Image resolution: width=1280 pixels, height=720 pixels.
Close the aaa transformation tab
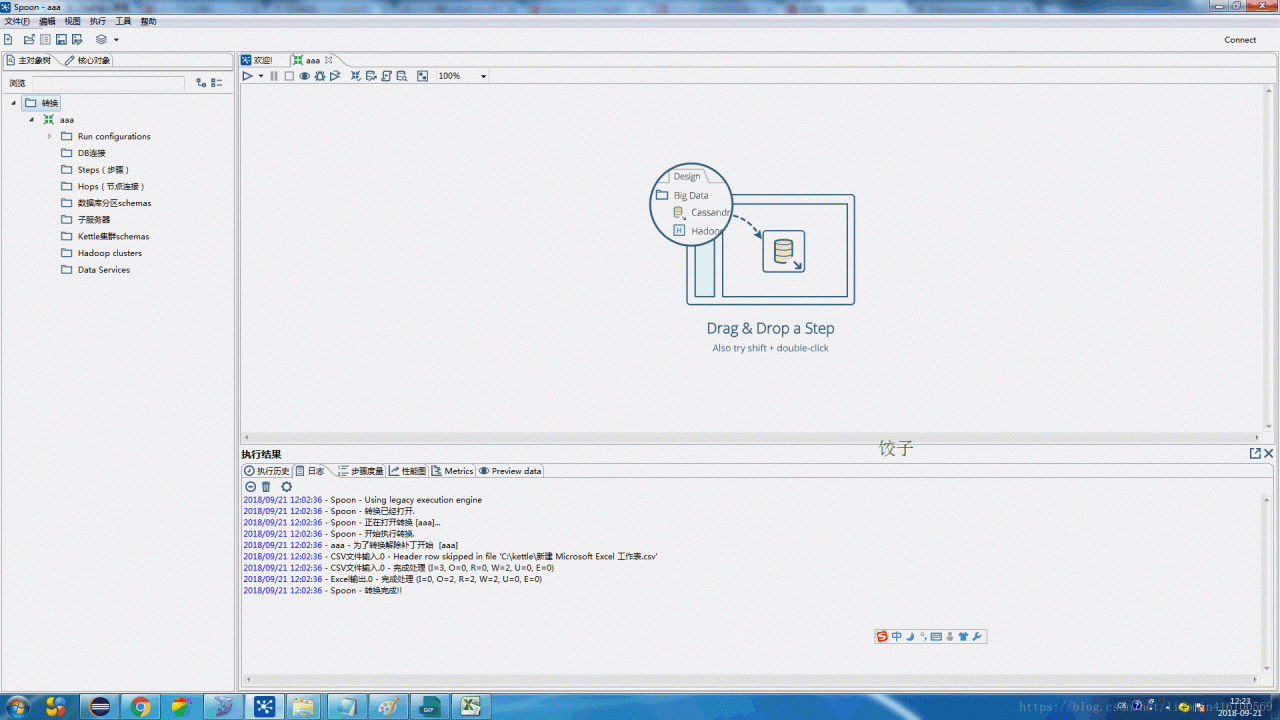(328, 60)
